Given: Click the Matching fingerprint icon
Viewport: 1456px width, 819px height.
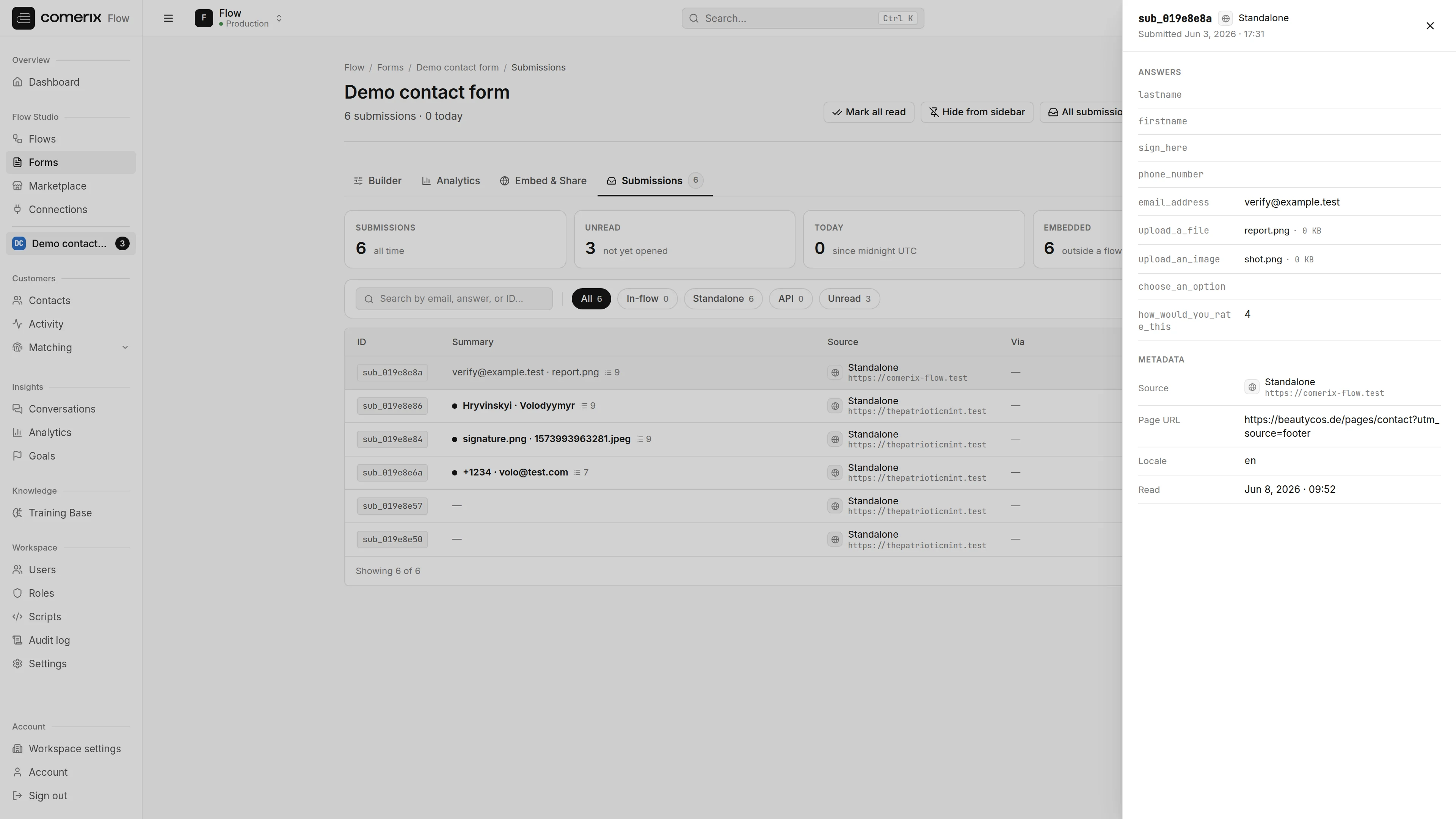Looking at the screenshot, I should click(x=17, y=348).
